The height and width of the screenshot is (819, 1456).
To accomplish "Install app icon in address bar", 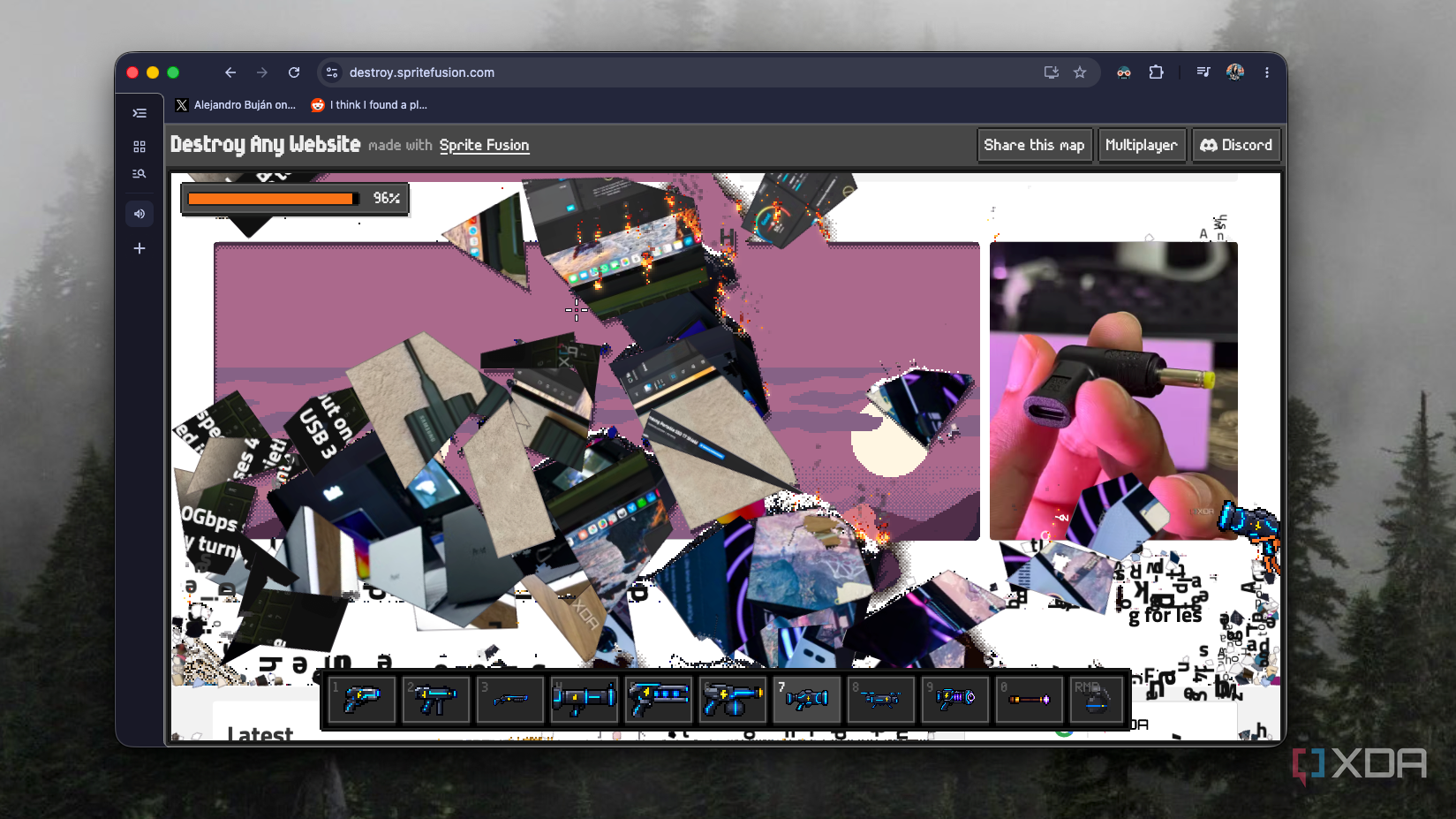I will tap(1051, 72).
